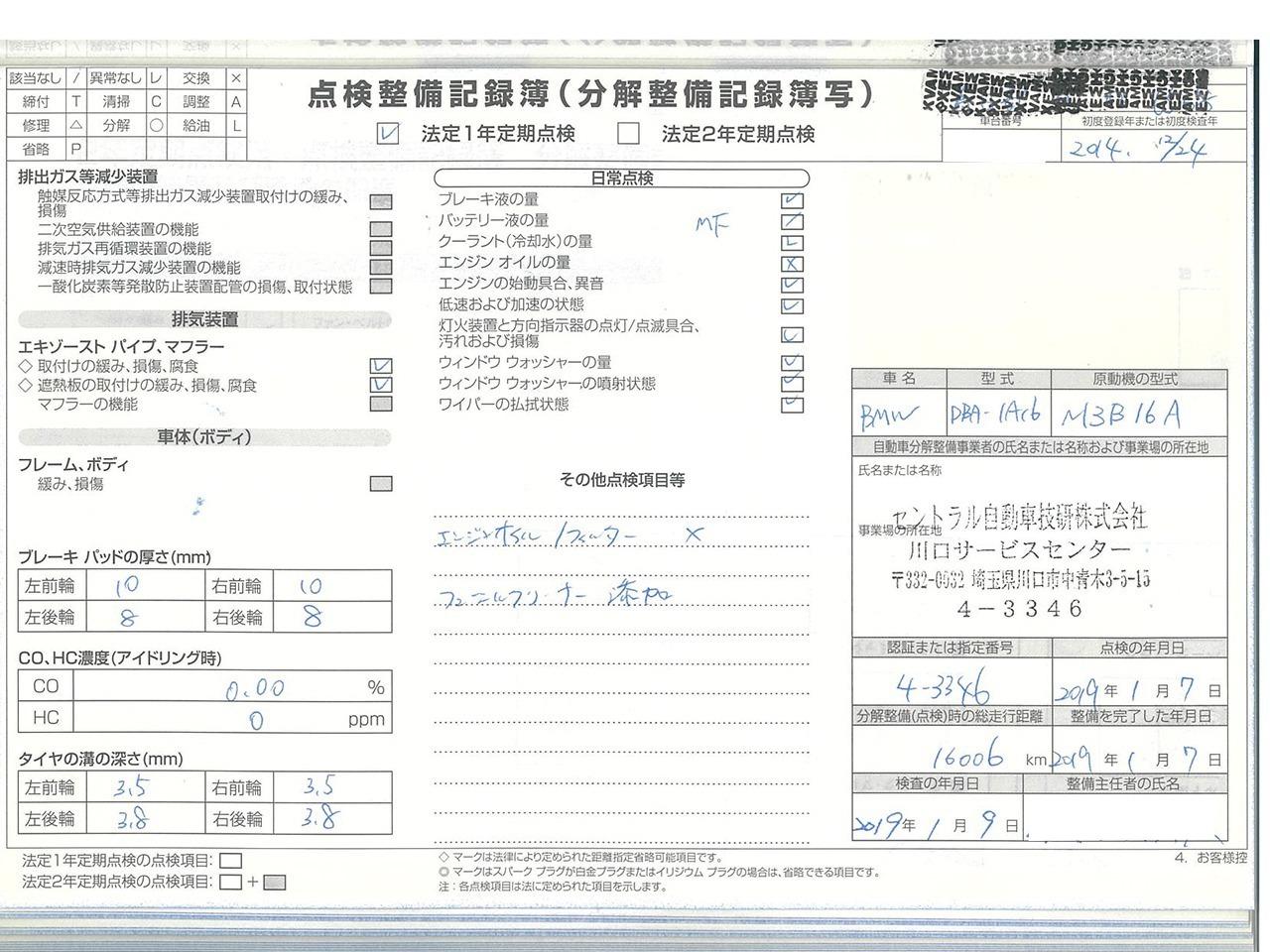Select the 給油 legend cell
The image size is (1270, 952).
pyautogui.click(x=196, y=126)
